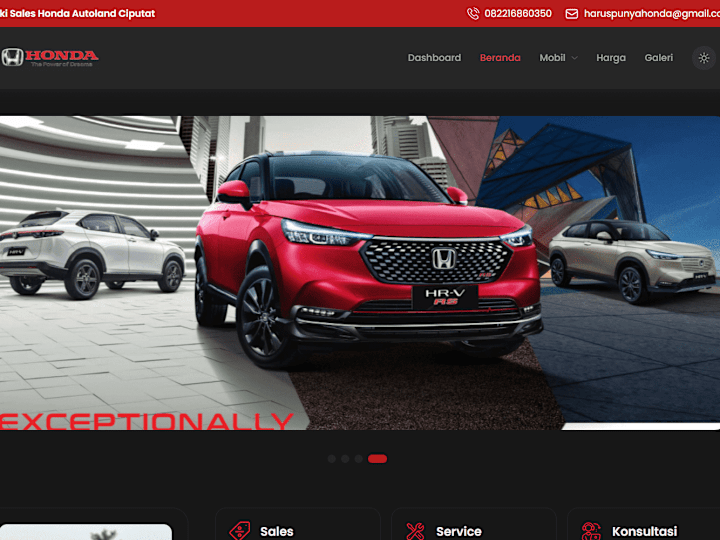Call phone number 082216860350
720x540 pixels.
(518, 13)
